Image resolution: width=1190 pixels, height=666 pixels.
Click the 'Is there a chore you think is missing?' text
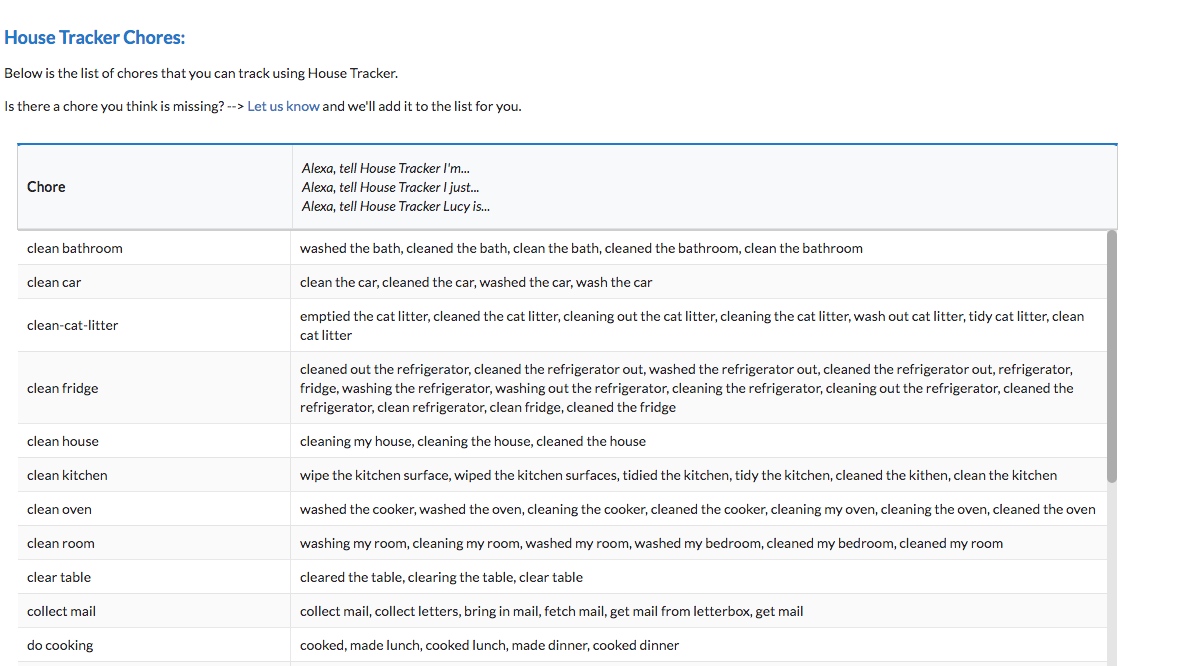tap(114, 106)
